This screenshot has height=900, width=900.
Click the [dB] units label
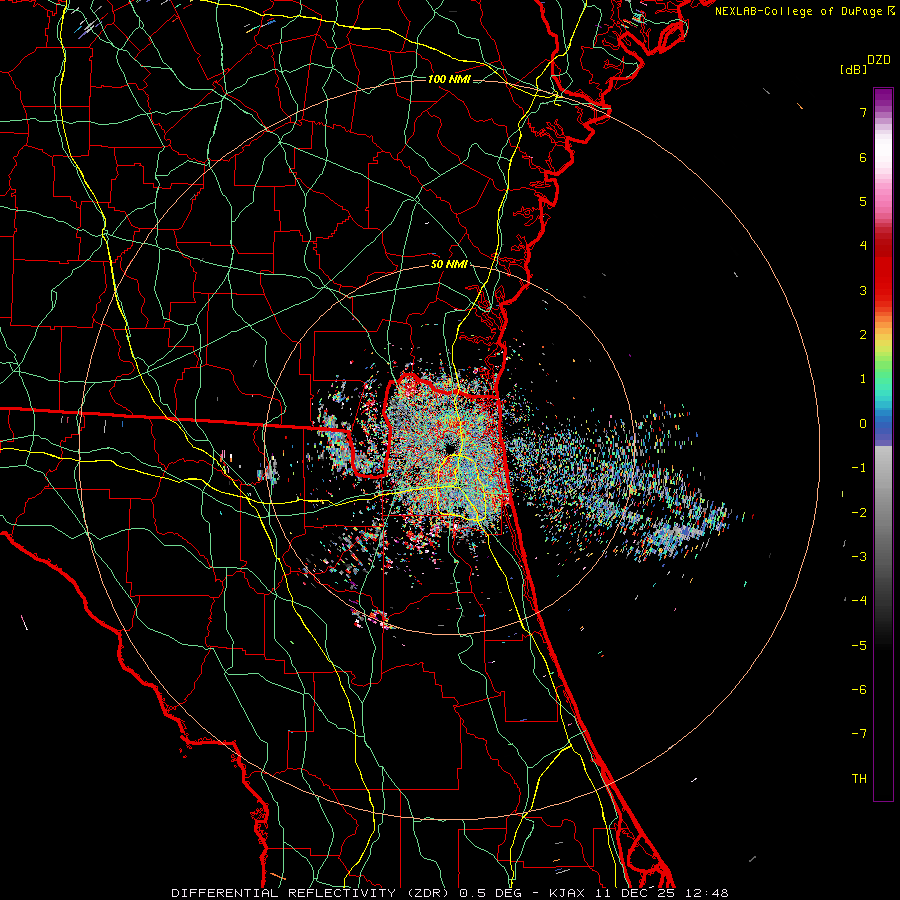click(853, 69)
